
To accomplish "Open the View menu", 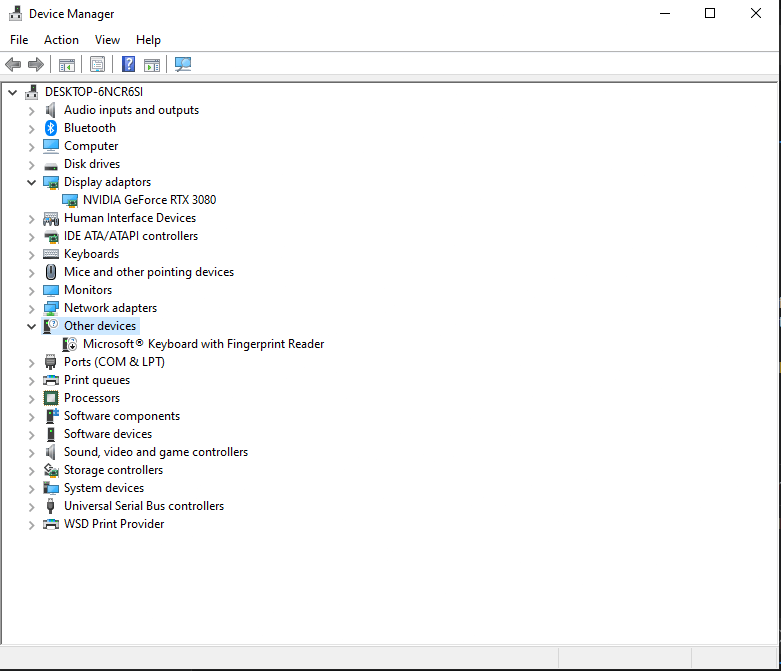I will (x=108, y=40).
